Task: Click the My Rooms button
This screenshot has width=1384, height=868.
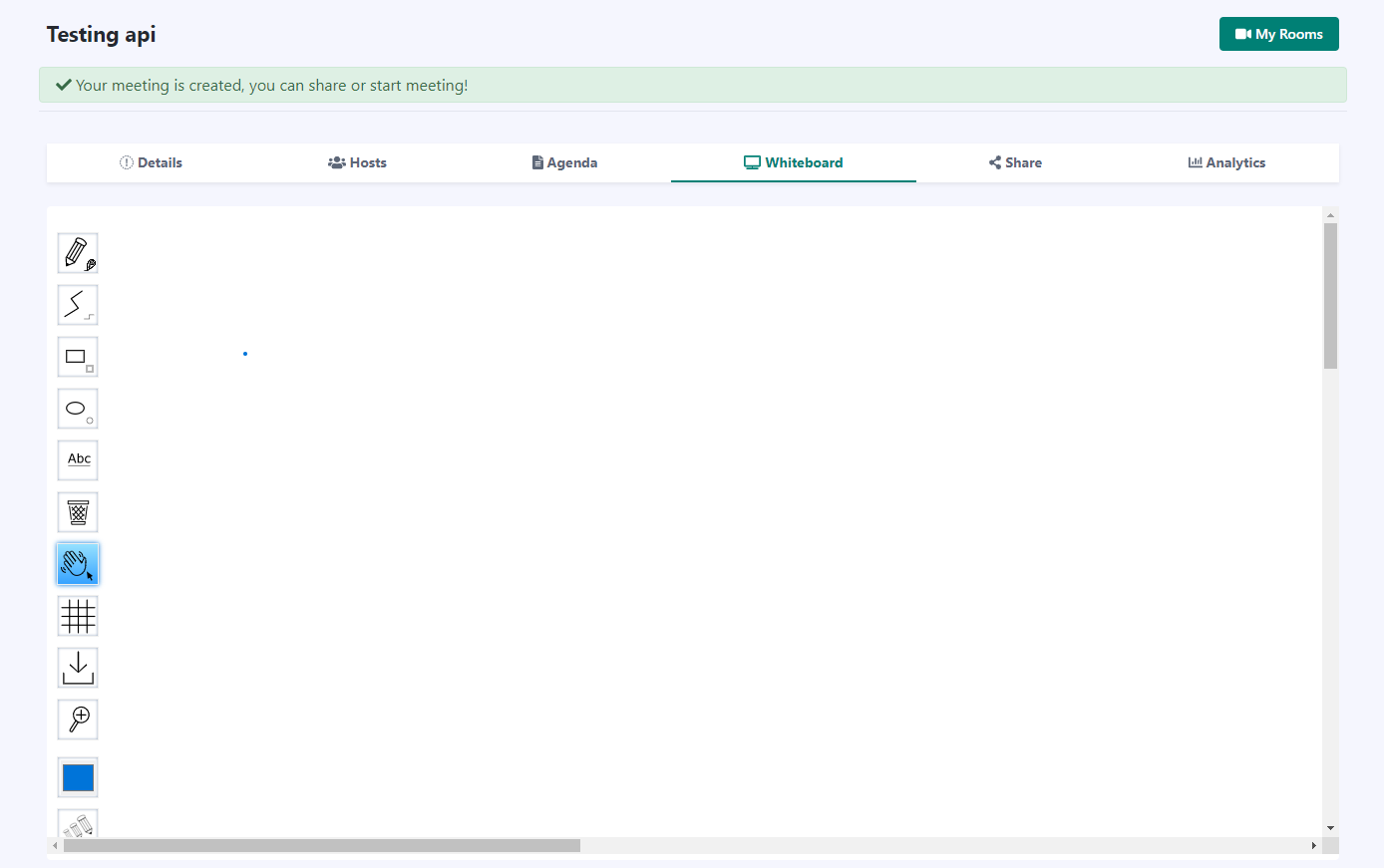Action: point(1278,34)
